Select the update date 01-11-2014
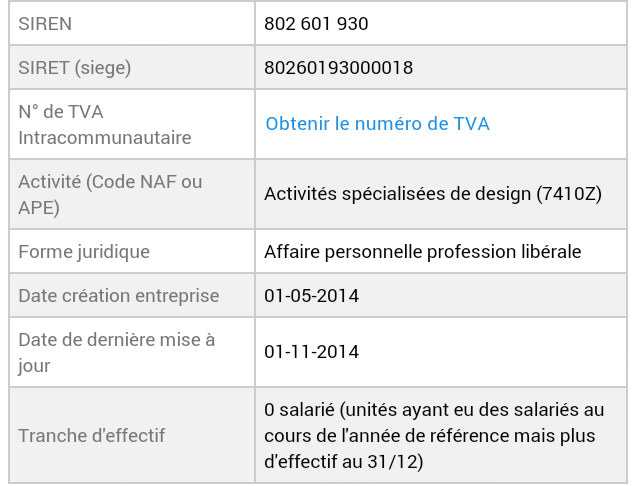Screen dimensions: 636x486 [x=312, y=352]
